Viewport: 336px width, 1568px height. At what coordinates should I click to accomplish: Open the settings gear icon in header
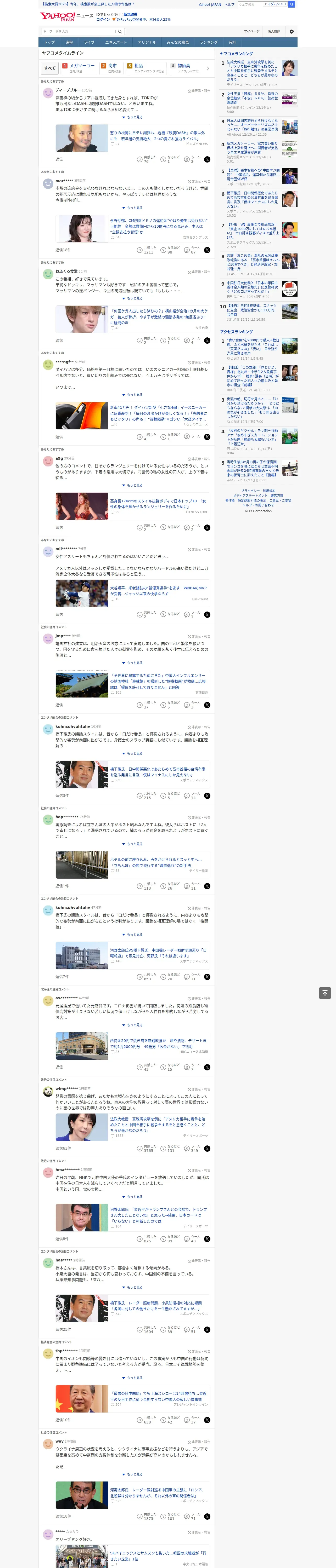pos(292,31)
